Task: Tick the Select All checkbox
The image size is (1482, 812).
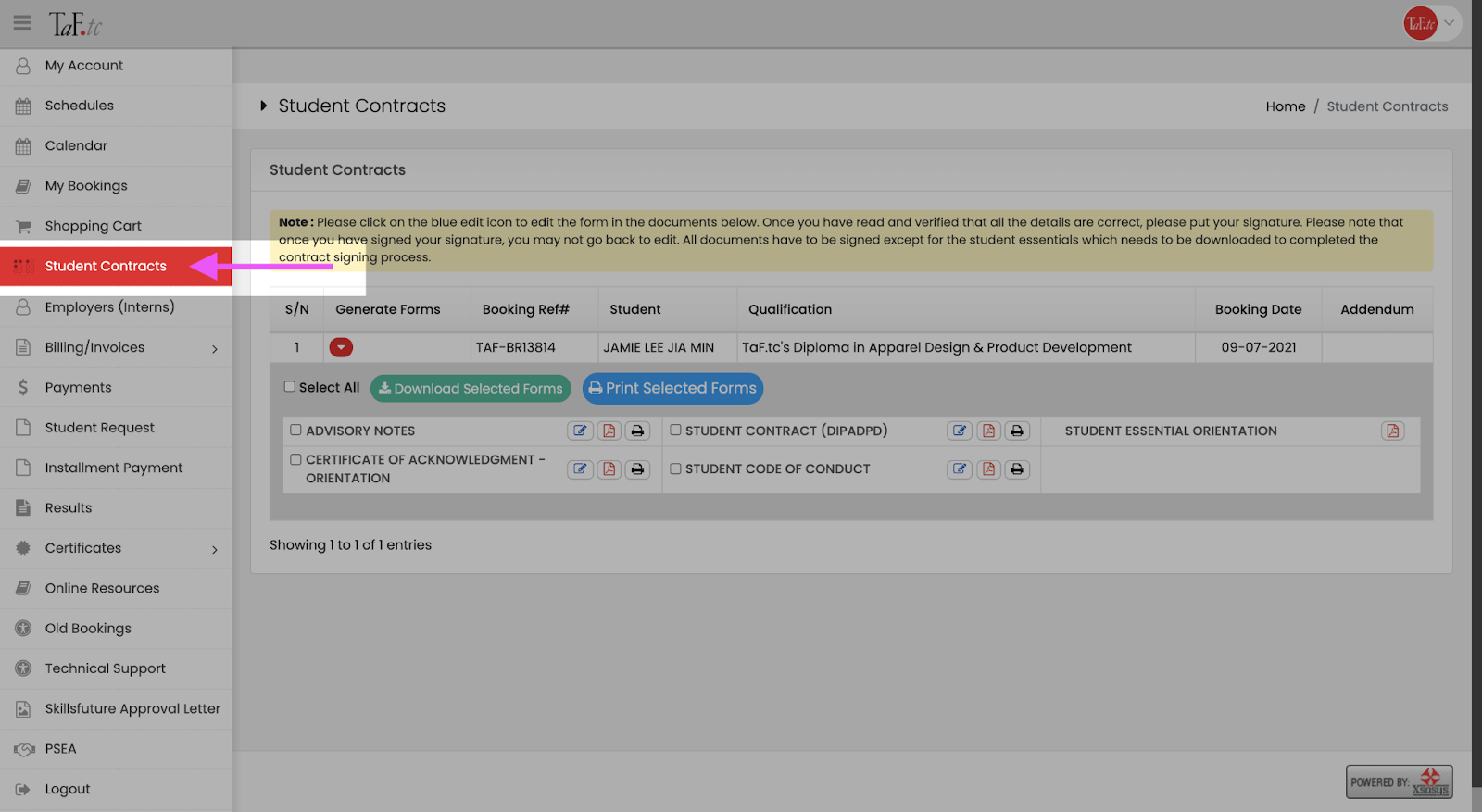Action: (290, 387)
